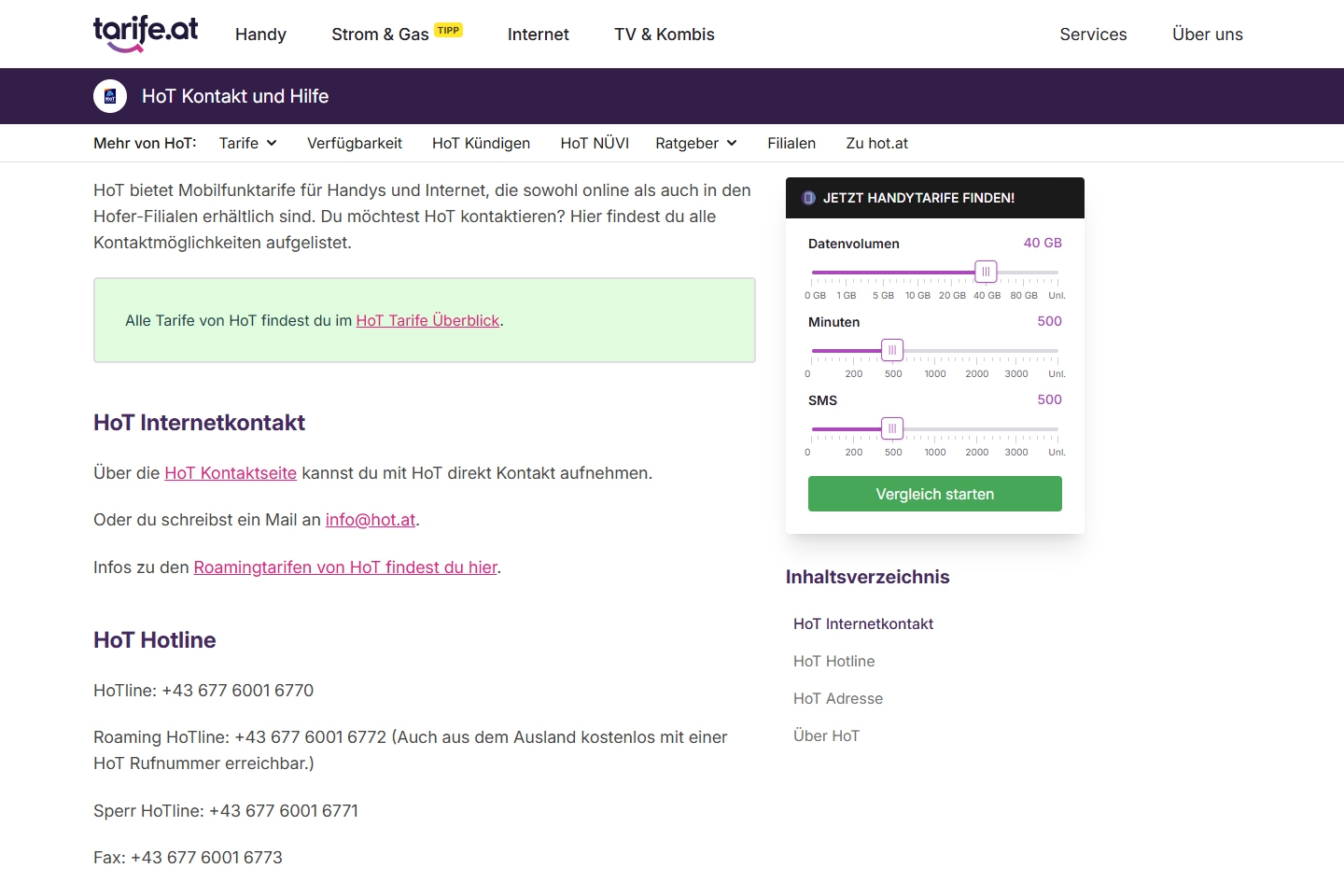Click the SMS slider handle
This screenshot has width=1344, height=896.
click(892, 428)
